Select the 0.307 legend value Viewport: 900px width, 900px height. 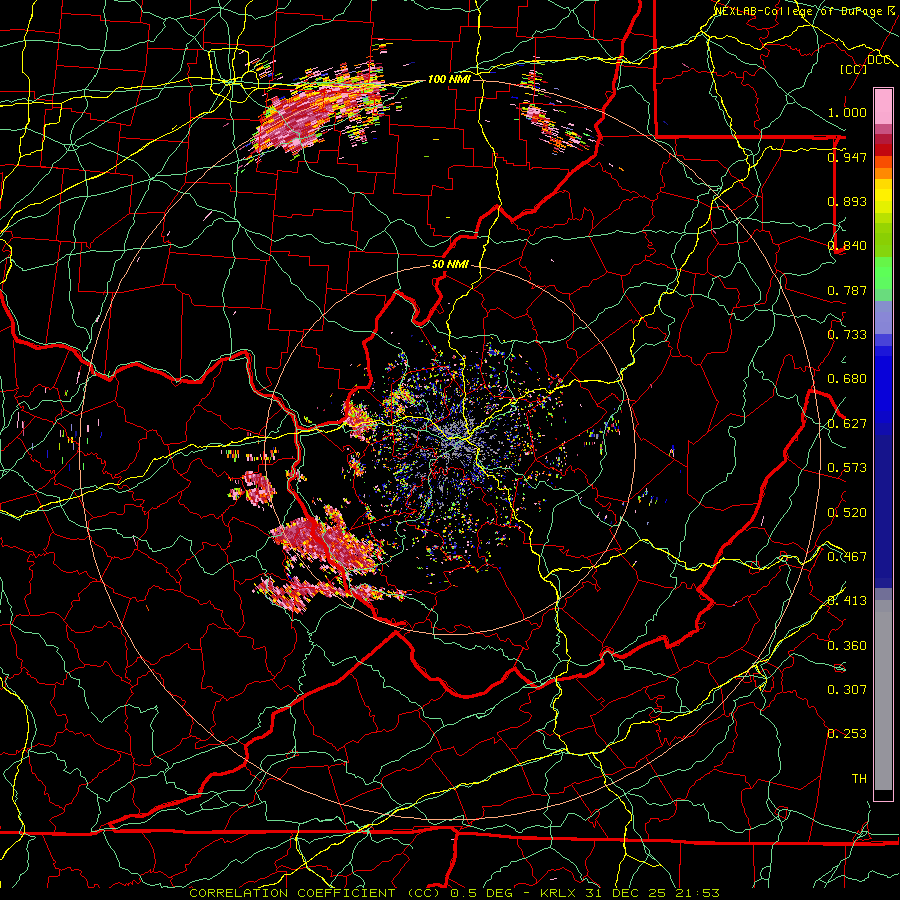(x=847, y=689)
